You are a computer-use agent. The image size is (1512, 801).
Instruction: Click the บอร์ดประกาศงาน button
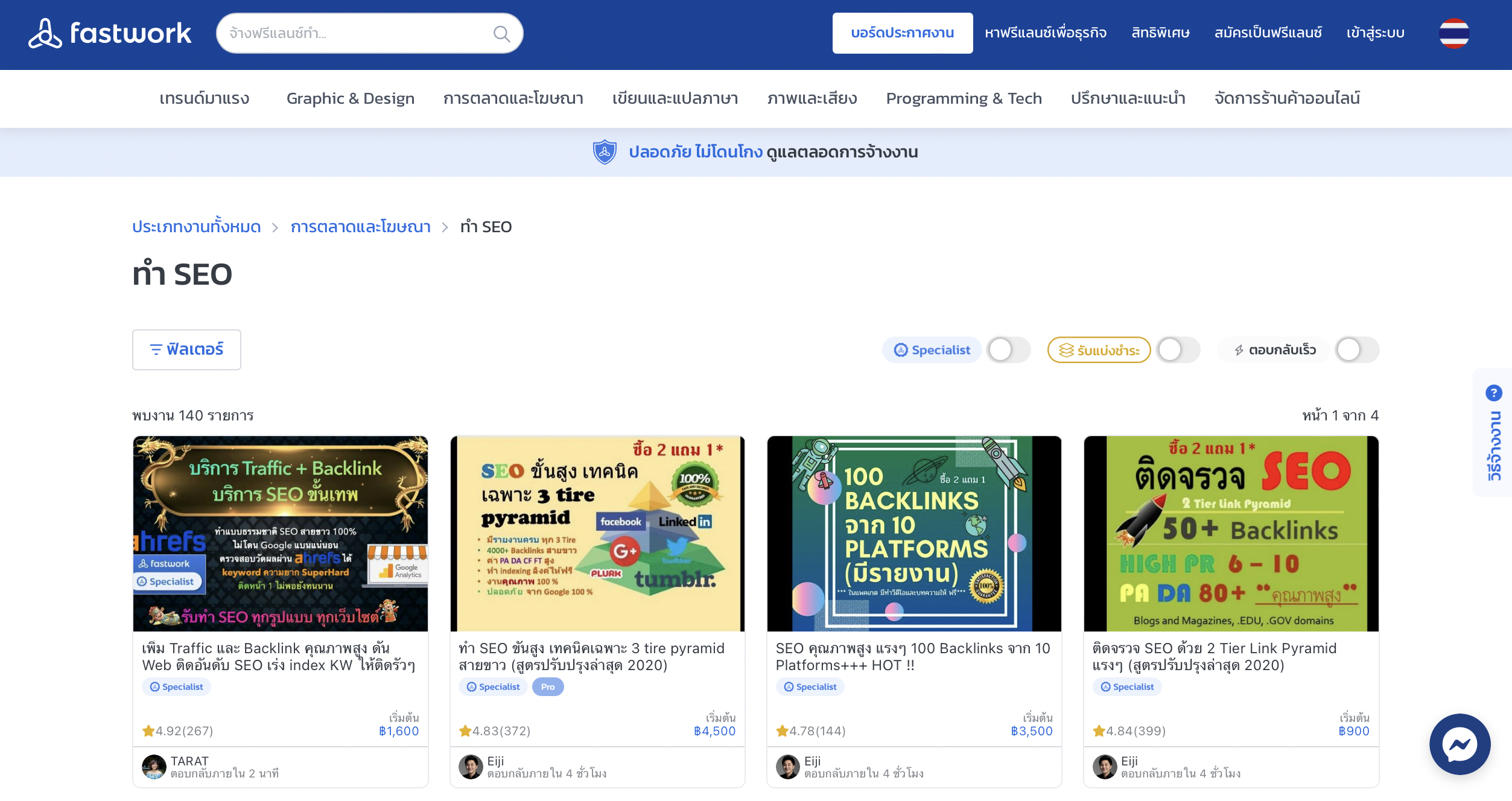[x=902, y=33]
